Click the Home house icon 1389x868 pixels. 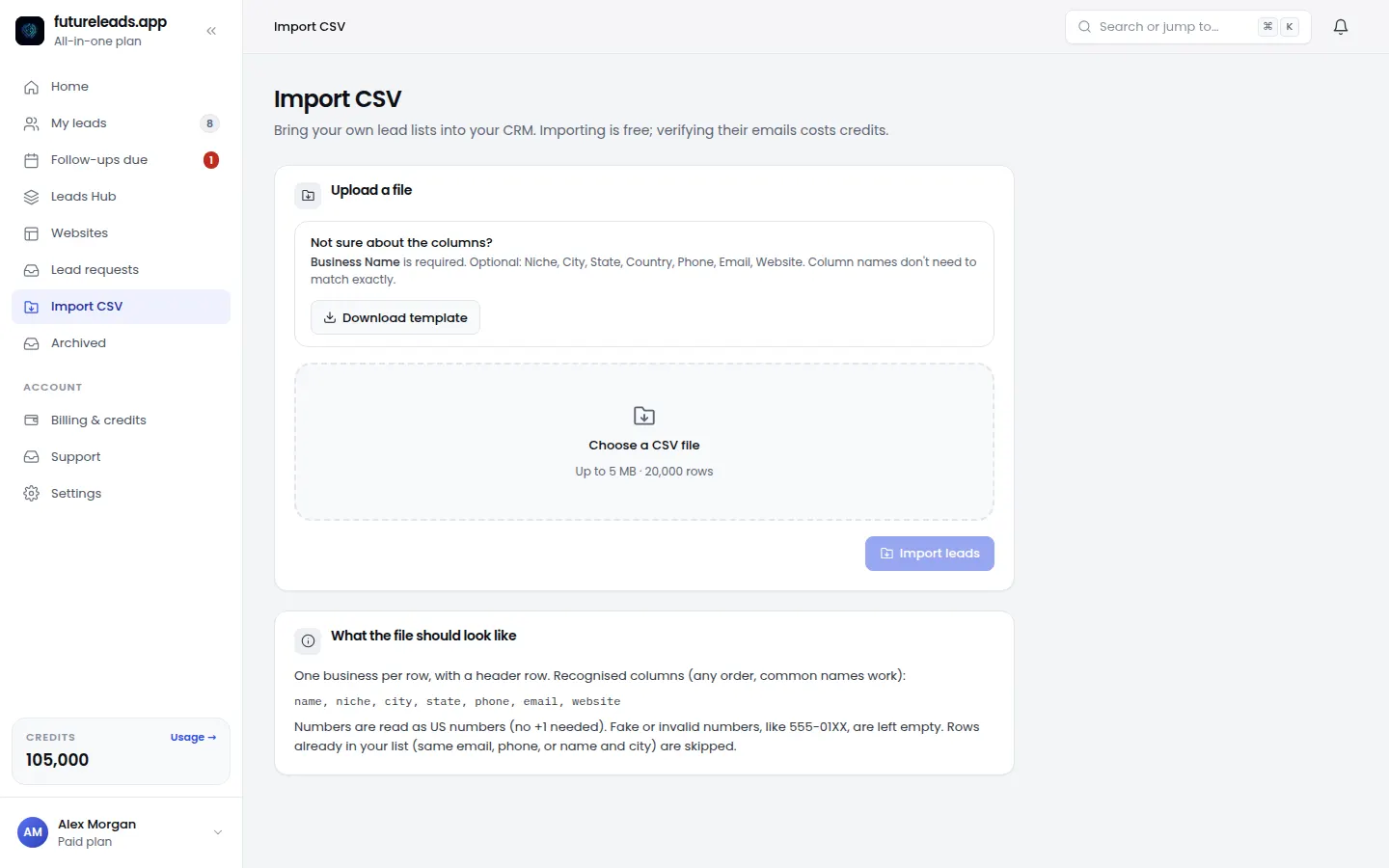pos(32,87)
